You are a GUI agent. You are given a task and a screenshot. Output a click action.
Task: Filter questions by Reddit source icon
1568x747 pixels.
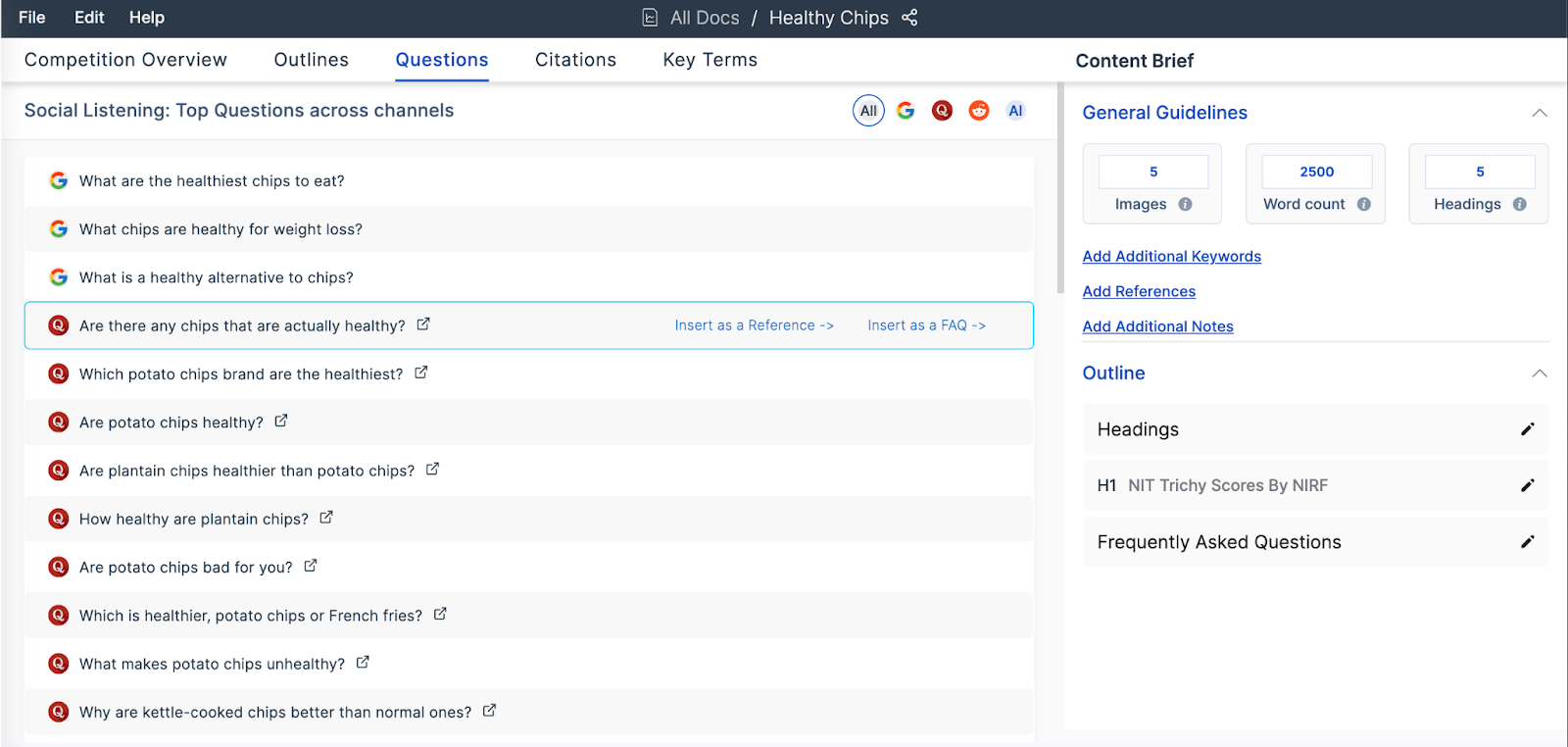click(979, 111)
